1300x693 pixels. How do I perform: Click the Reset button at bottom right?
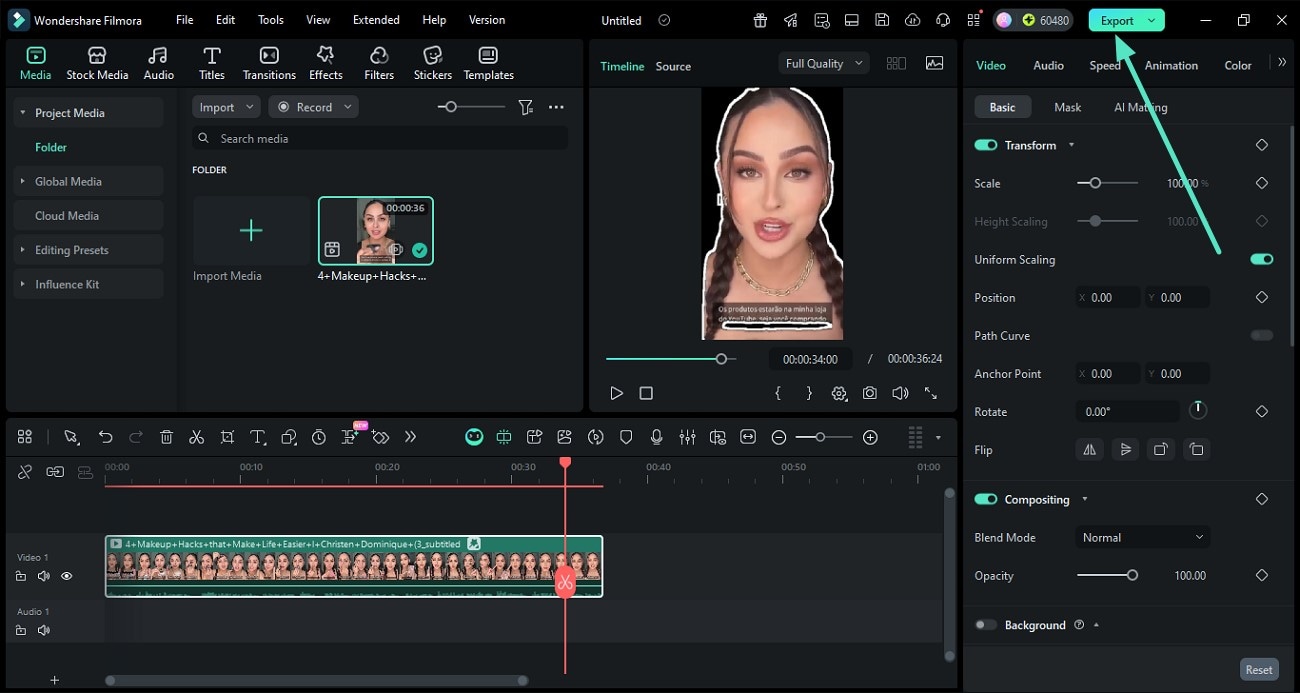(1258, 669)
